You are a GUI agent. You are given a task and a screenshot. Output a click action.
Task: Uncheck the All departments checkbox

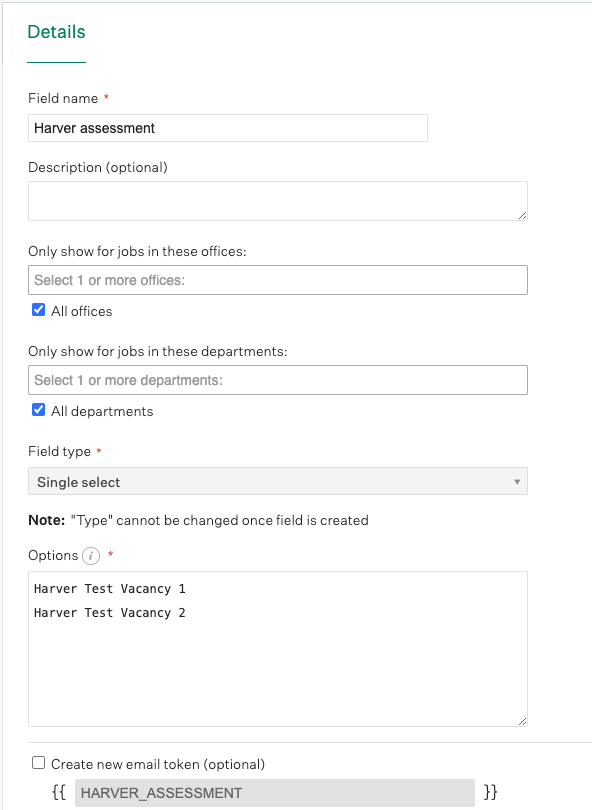coord(38,410)
